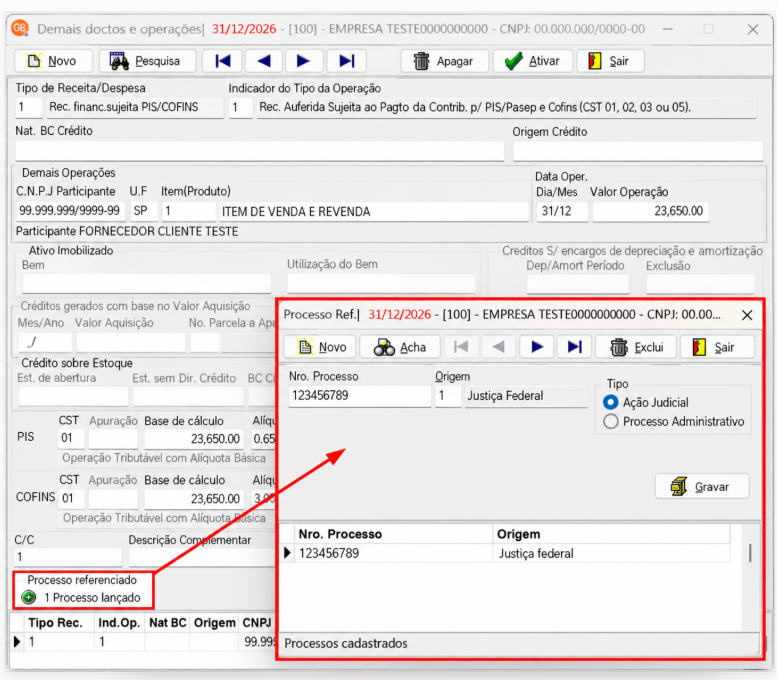
Task: Click COFINS Base de cálculo field
Action: (194, 498)
